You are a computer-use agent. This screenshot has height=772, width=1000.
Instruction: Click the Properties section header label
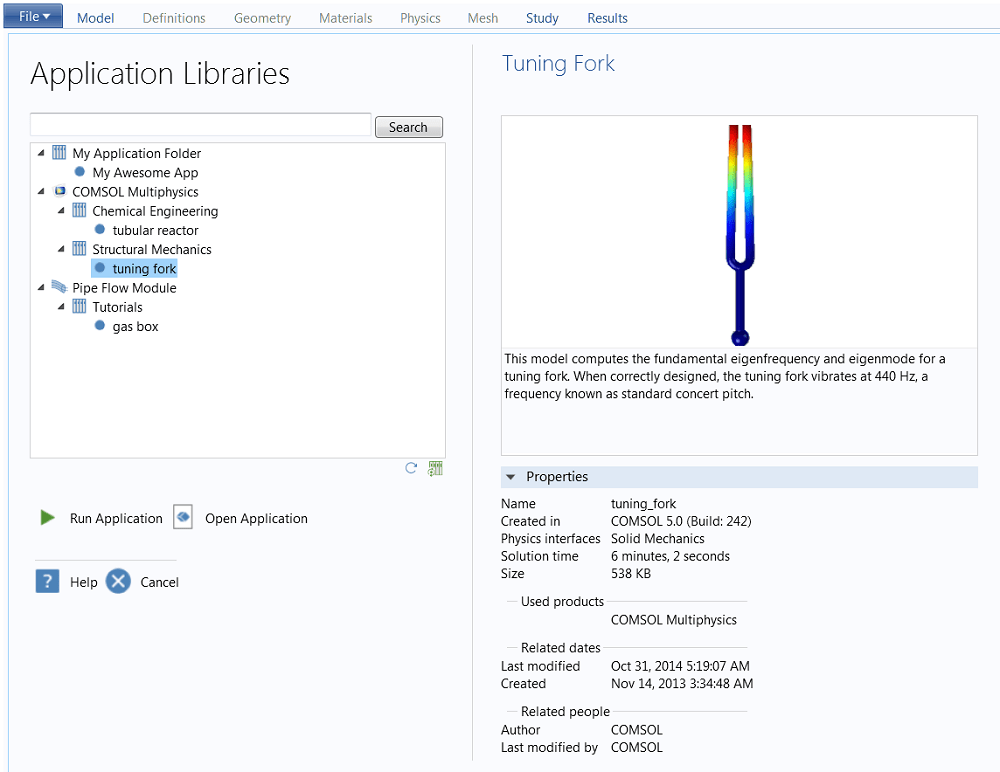[557, 477]
